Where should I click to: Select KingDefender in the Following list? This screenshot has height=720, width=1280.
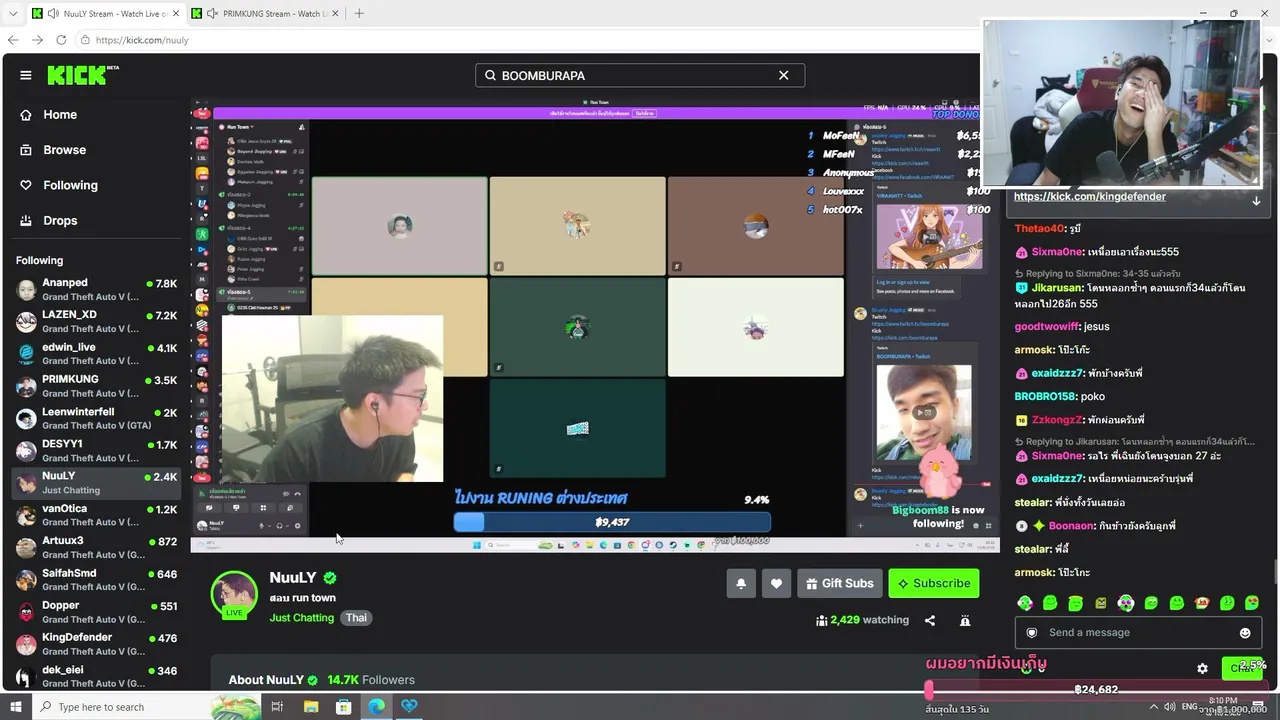tap(96, 644)
